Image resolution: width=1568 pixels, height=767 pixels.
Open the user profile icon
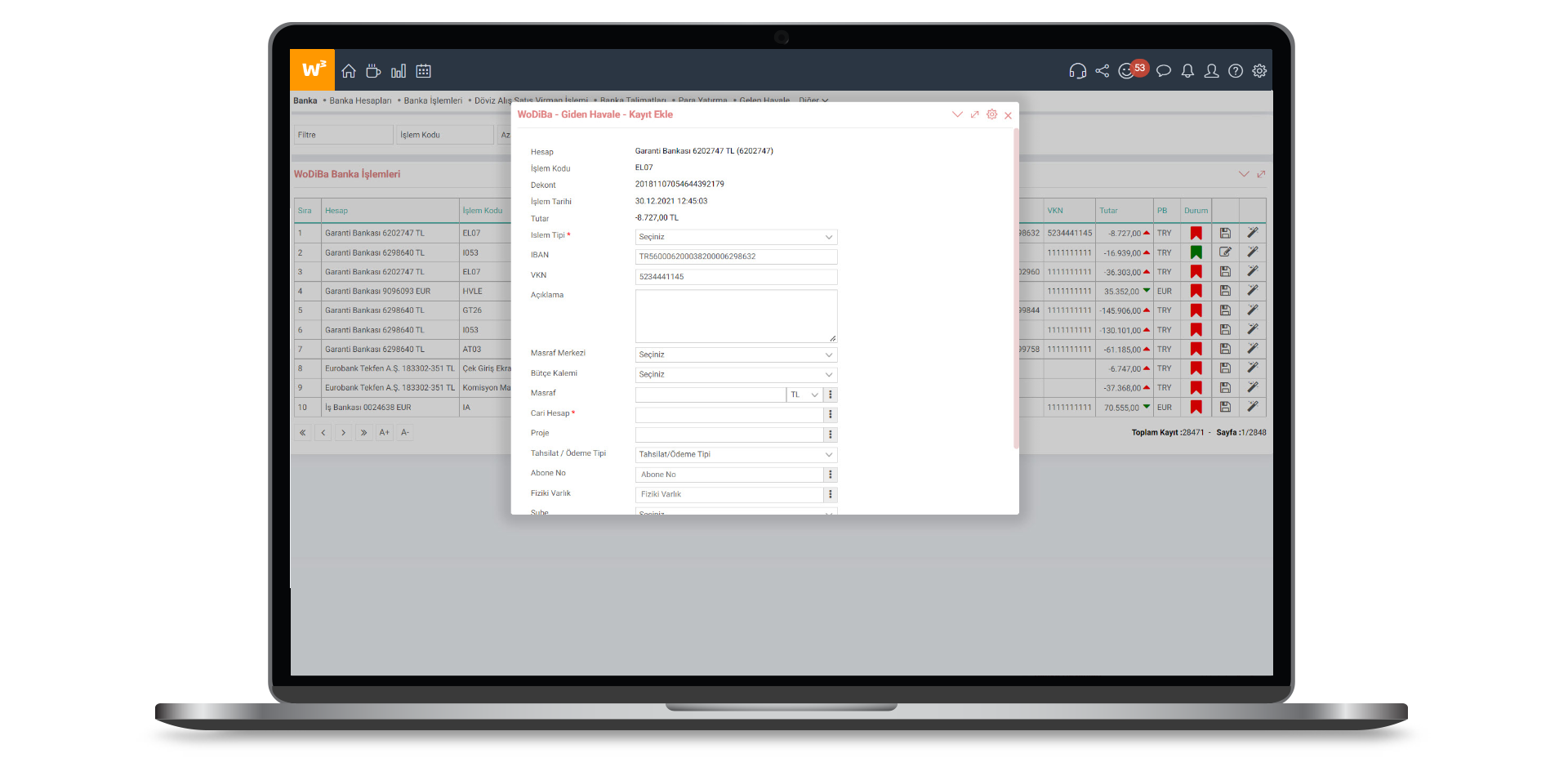(x=1212, y=71)
